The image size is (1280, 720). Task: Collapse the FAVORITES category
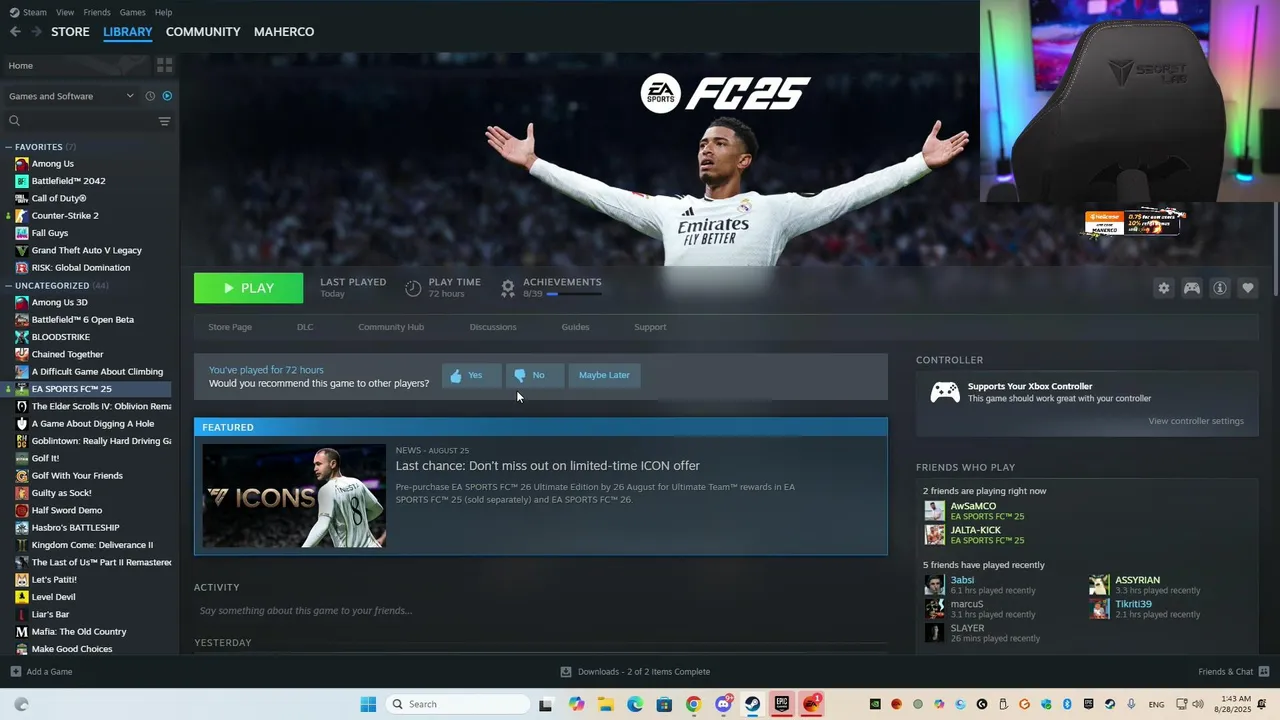click(x=9, y=147)
